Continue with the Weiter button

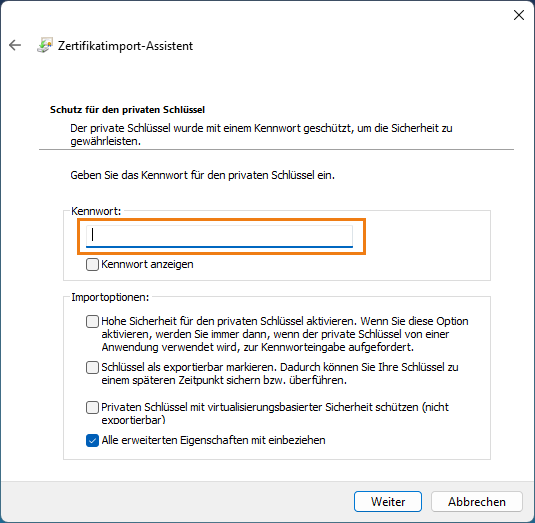pos(388,502)
